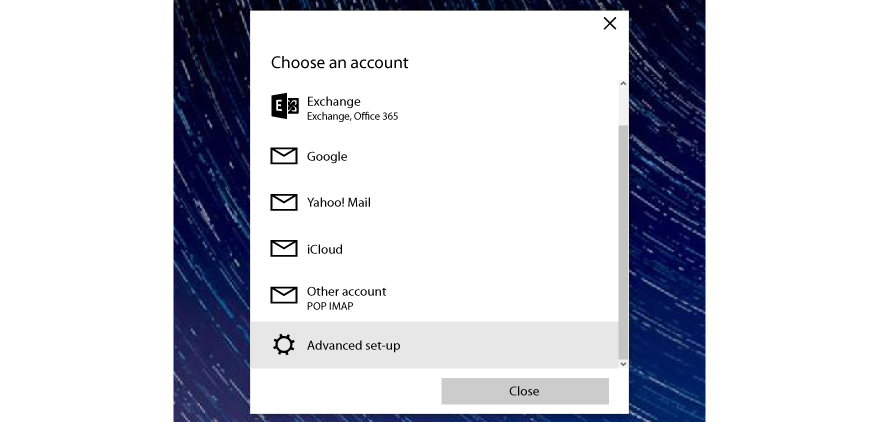This screenshot has width=887, height=422.
Task: Click the envelope icon beside Yahoo! Mail
Action: (x=284, y=202)
